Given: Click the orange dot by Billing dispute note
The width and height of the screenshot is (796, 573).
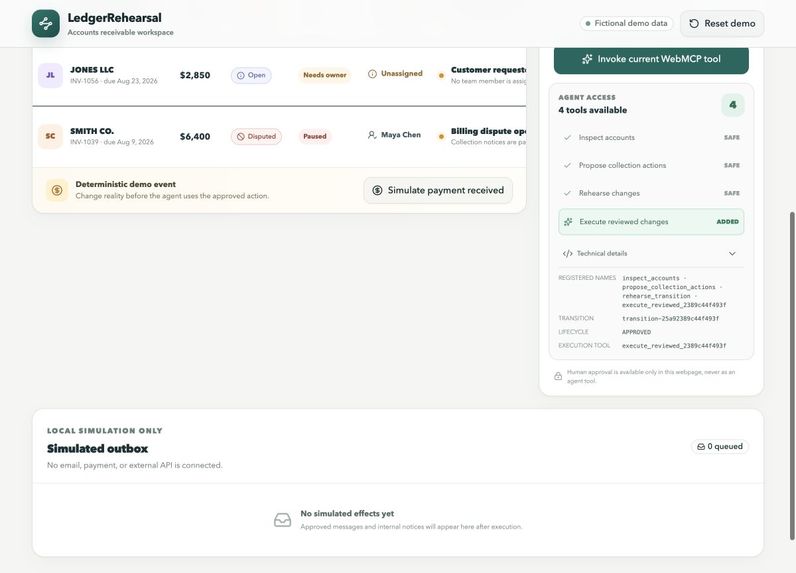Looking at the screenshot, I should [441, 137].
